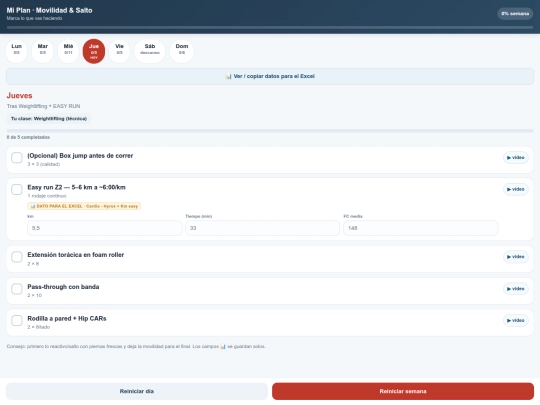Click Mi Plan · Movilidad & Salto title
Image resolution: width=540 pixels, height=405 pixels.
[49, 10]
